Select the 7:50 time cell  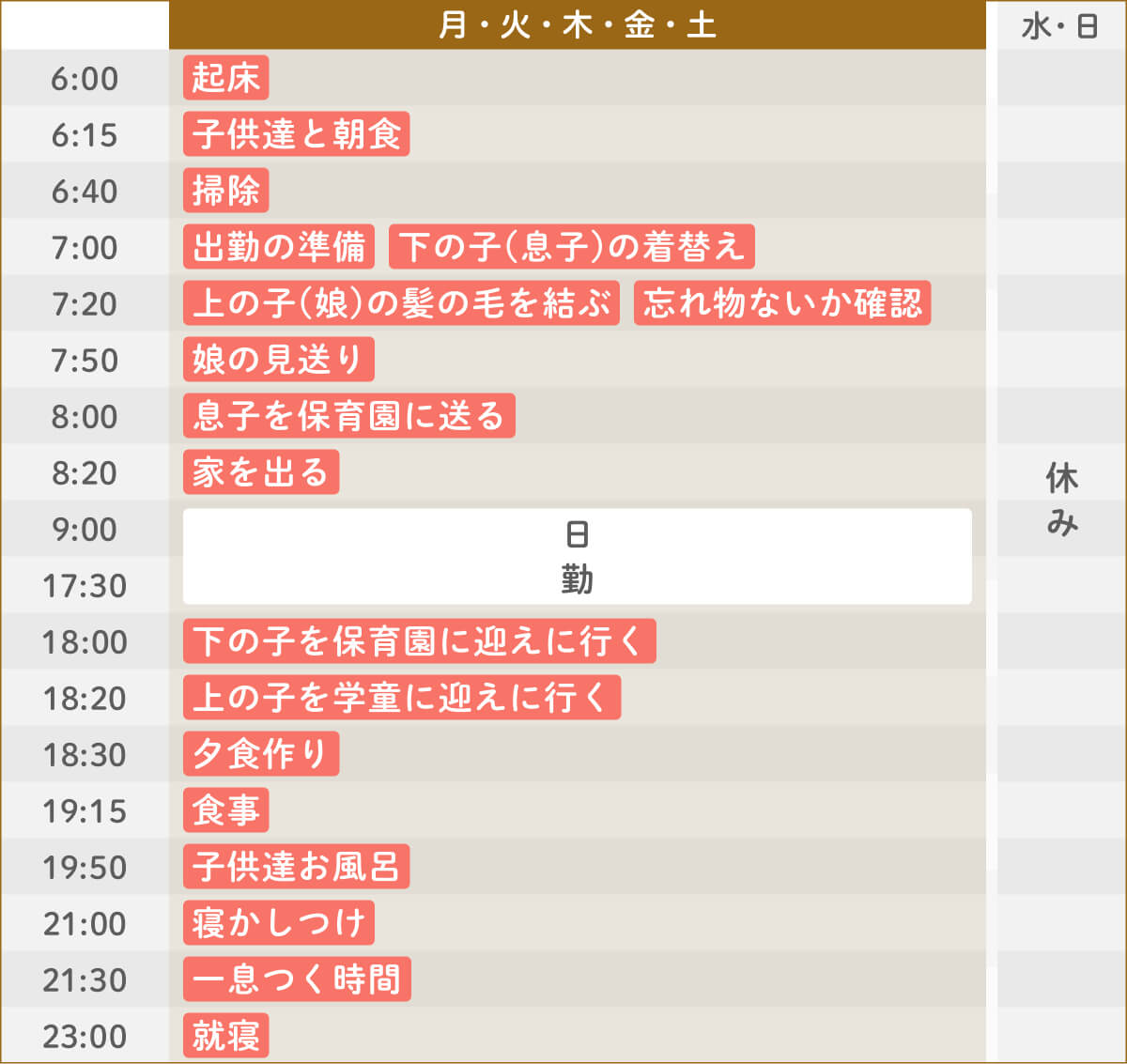point(85,360)
